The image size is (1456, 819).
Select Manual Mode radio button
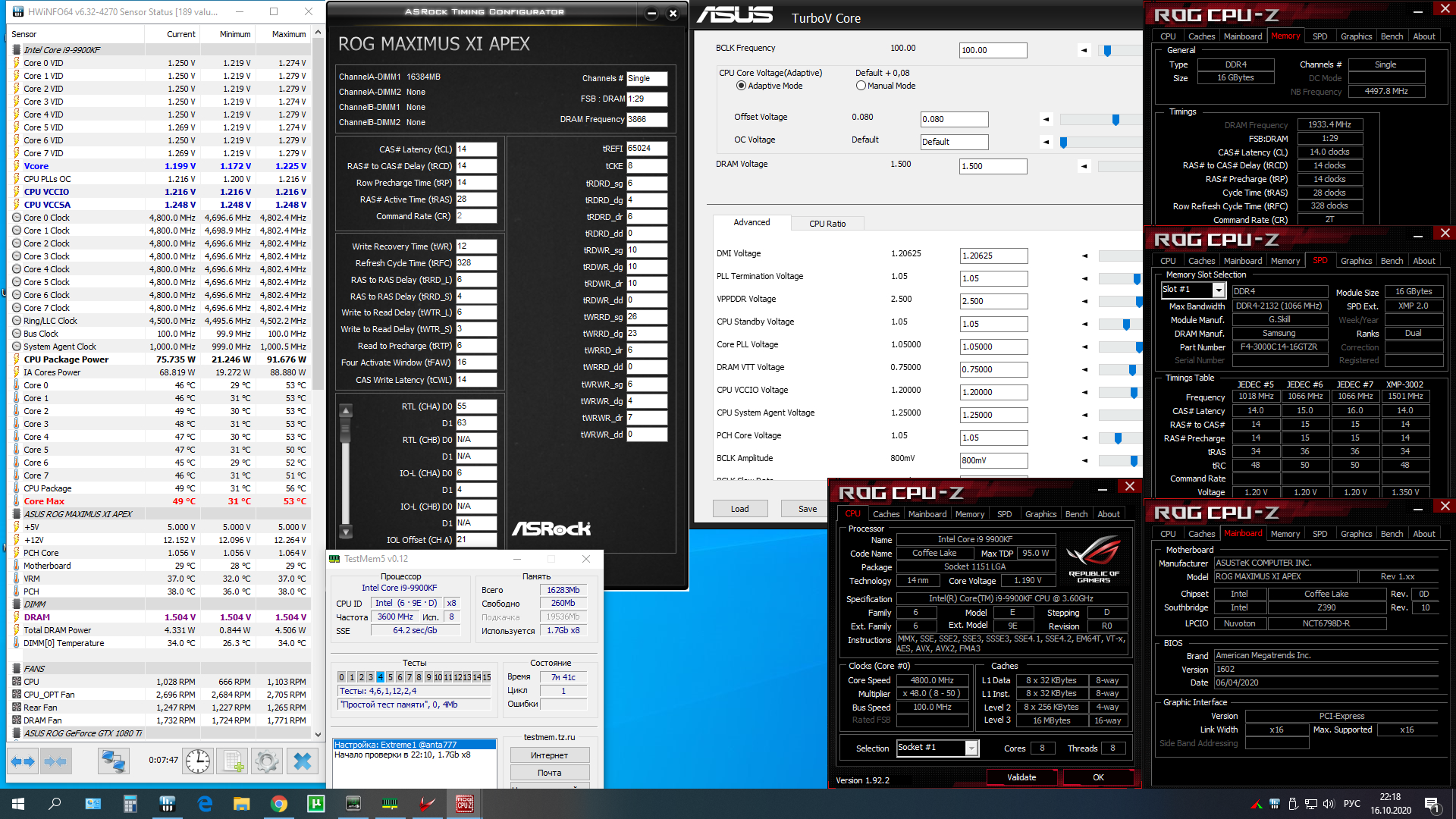(861, 86)
